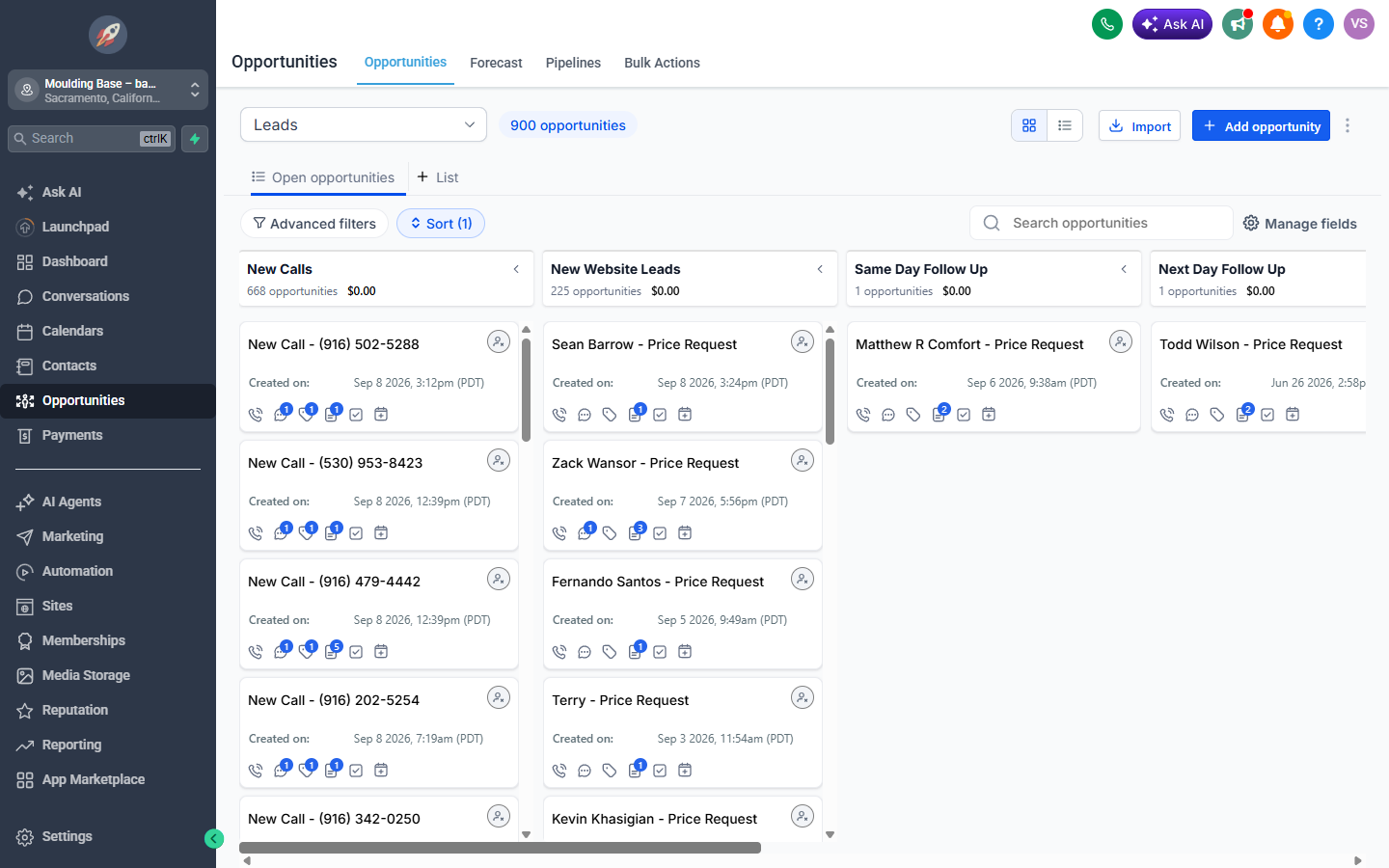Image resolution: width=1389 pixels, height=868 pixels.
Task: Collapse the sidebar with green arrow button
Action: [214, 839]
